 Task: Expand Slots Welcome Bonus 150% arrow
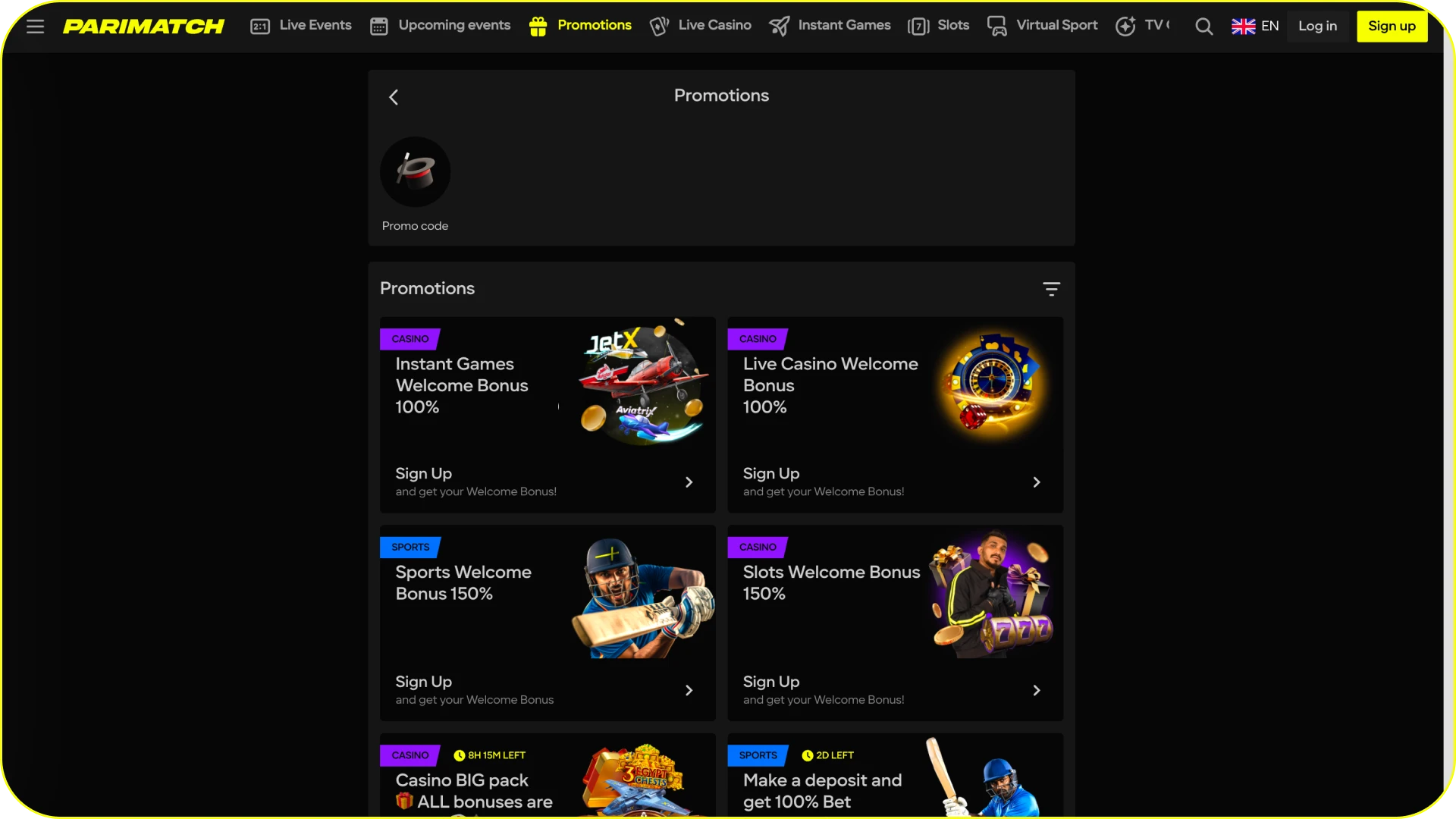[1037, 690]
